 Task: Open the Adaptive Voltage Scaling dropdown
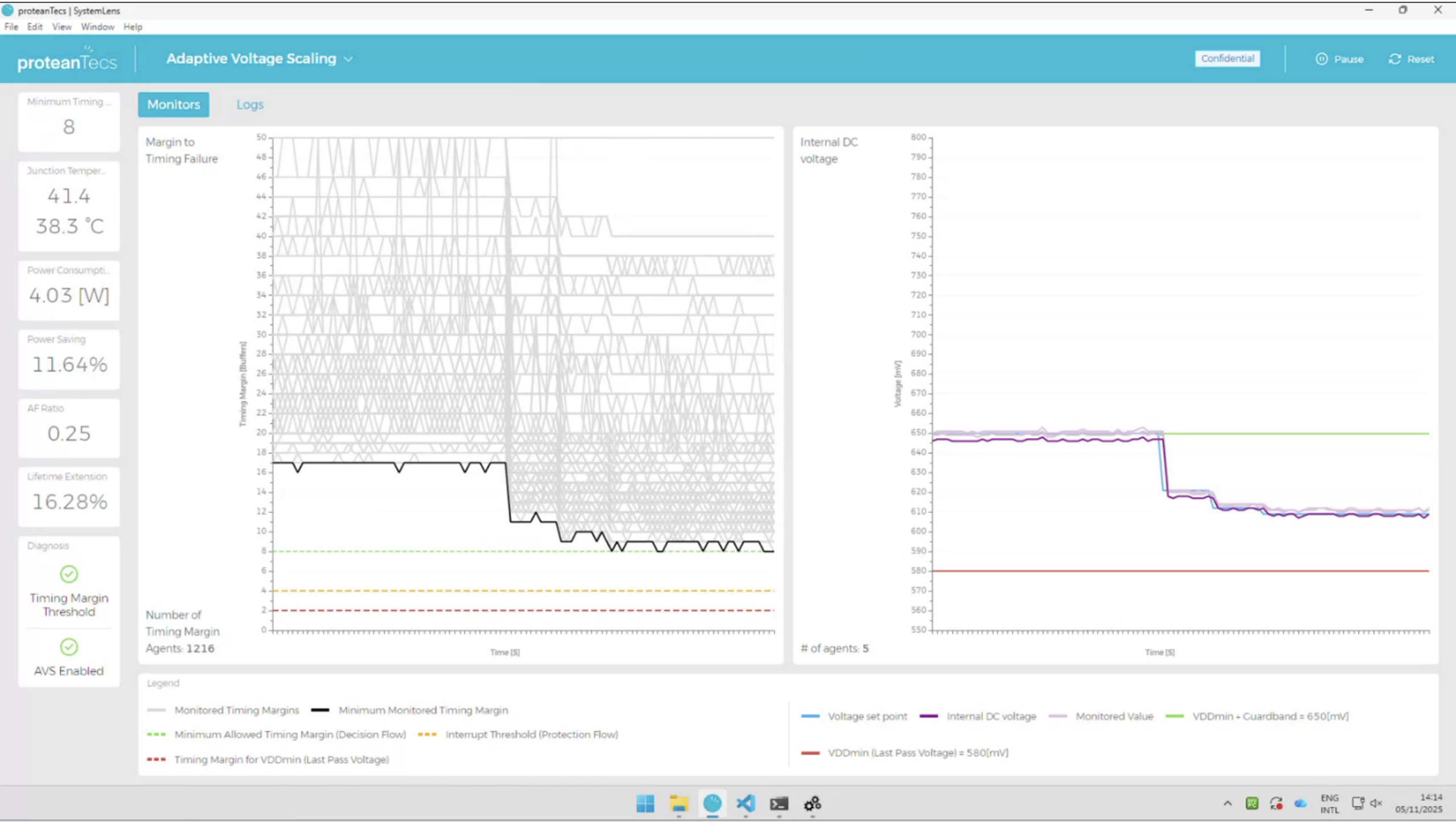click(349, 59)
